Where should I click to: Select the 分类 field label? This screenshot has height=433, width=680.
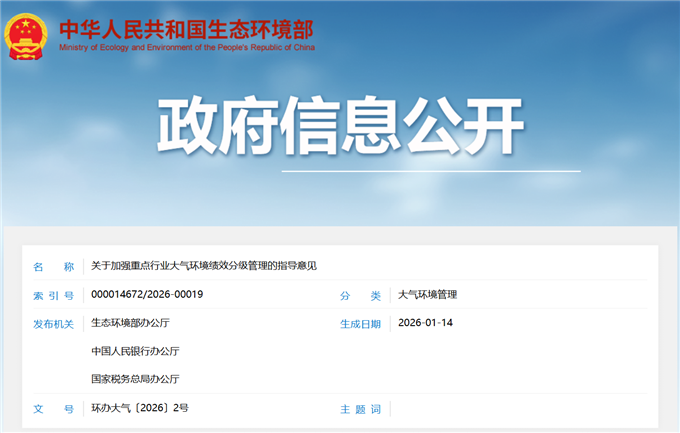(360, 295)
